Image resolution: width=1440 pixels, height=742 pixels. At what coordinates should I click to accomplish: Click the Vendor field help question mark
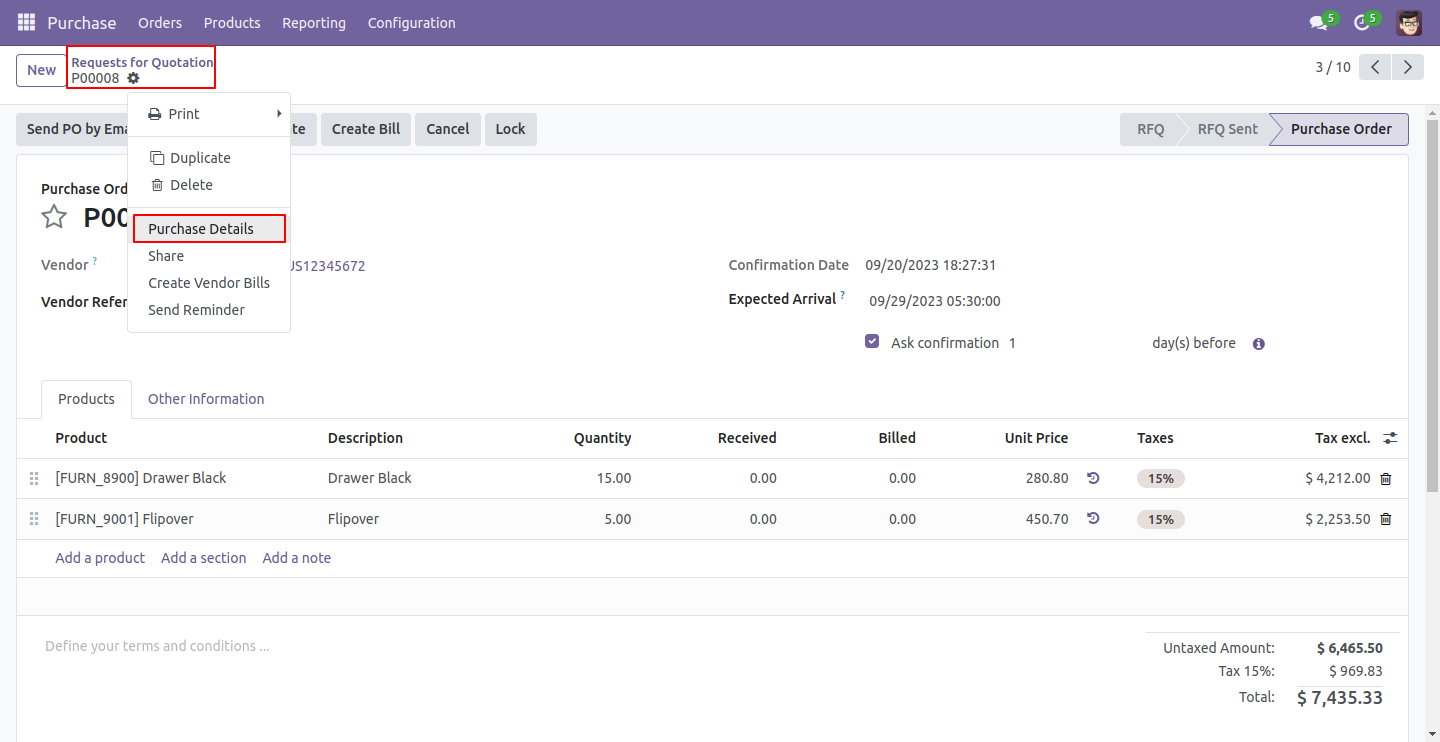95,261
